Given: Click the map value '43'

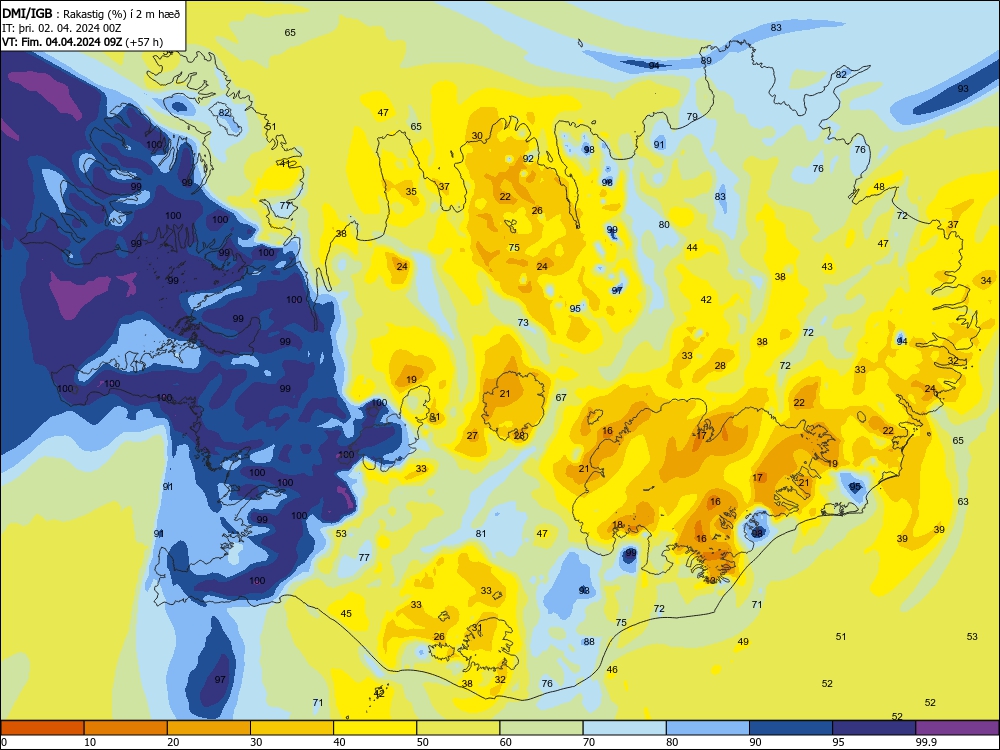Looking at the screenshot, I should (x=827, y=267).
